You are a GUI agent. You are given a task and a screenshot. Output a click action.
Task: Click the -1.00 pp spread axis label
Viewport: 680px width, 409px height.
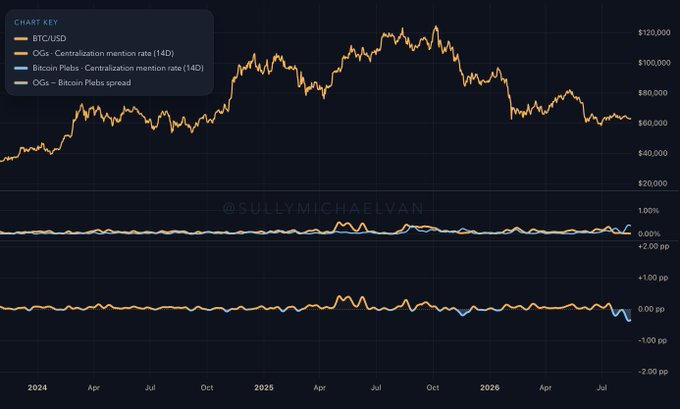pyautogui.click(x=652, y=340)
